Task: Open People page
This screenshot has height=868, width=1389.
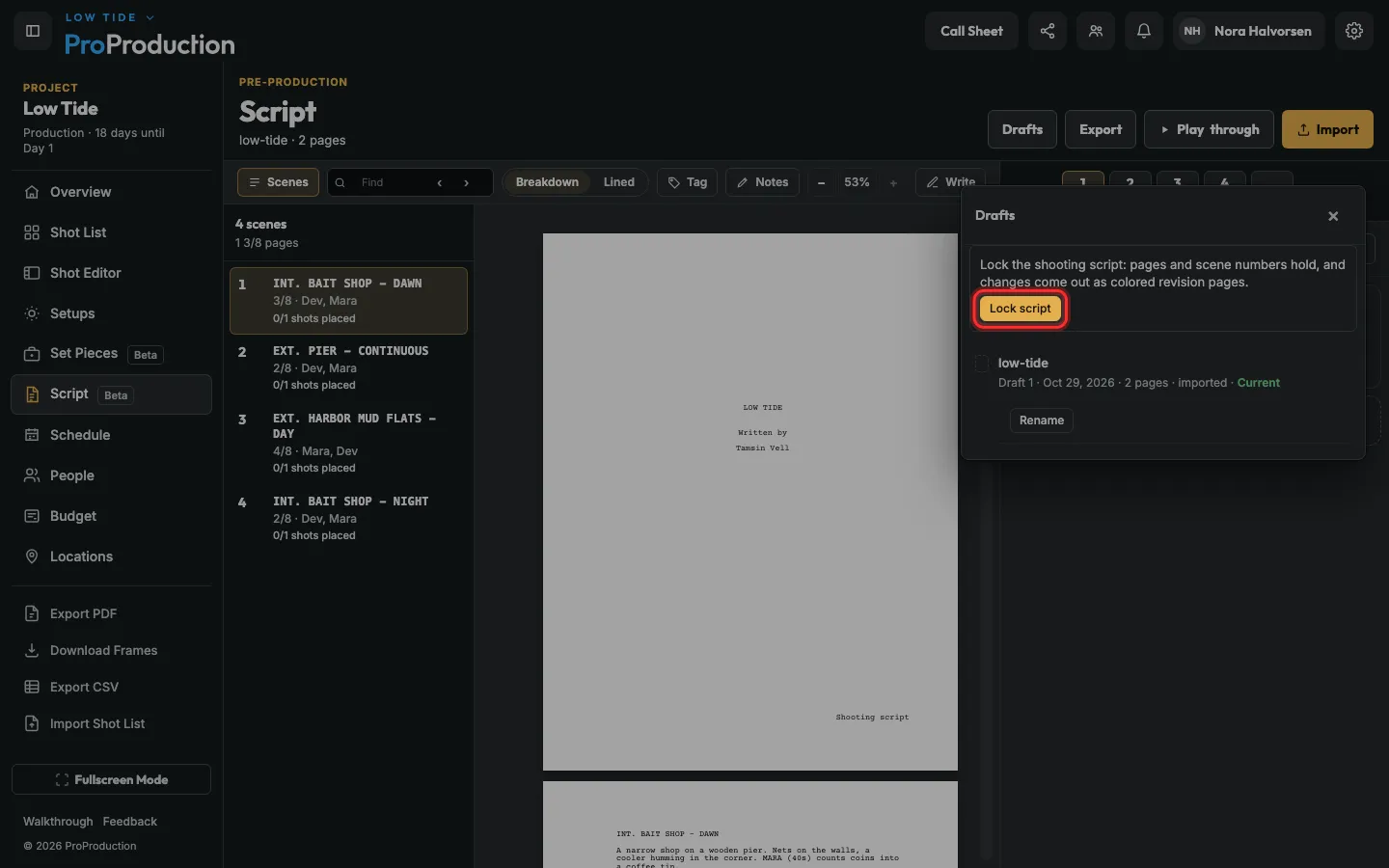Action: pyautogui.click(x=112, y=475)
